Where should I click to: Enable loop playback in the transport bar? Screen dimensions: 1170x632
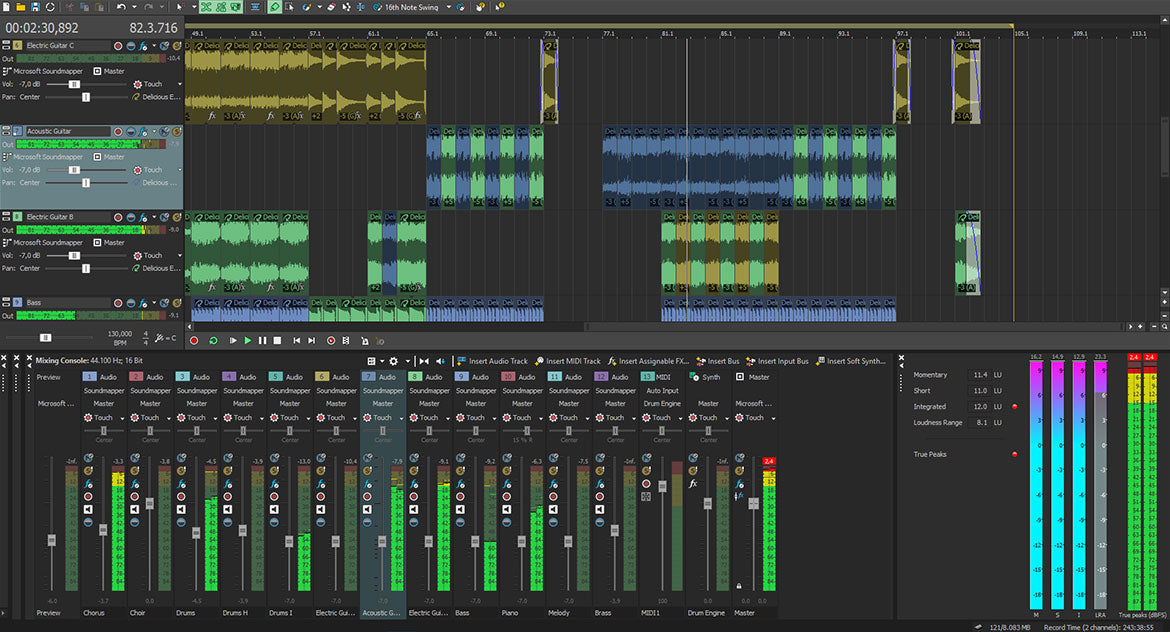coord(212,340)
